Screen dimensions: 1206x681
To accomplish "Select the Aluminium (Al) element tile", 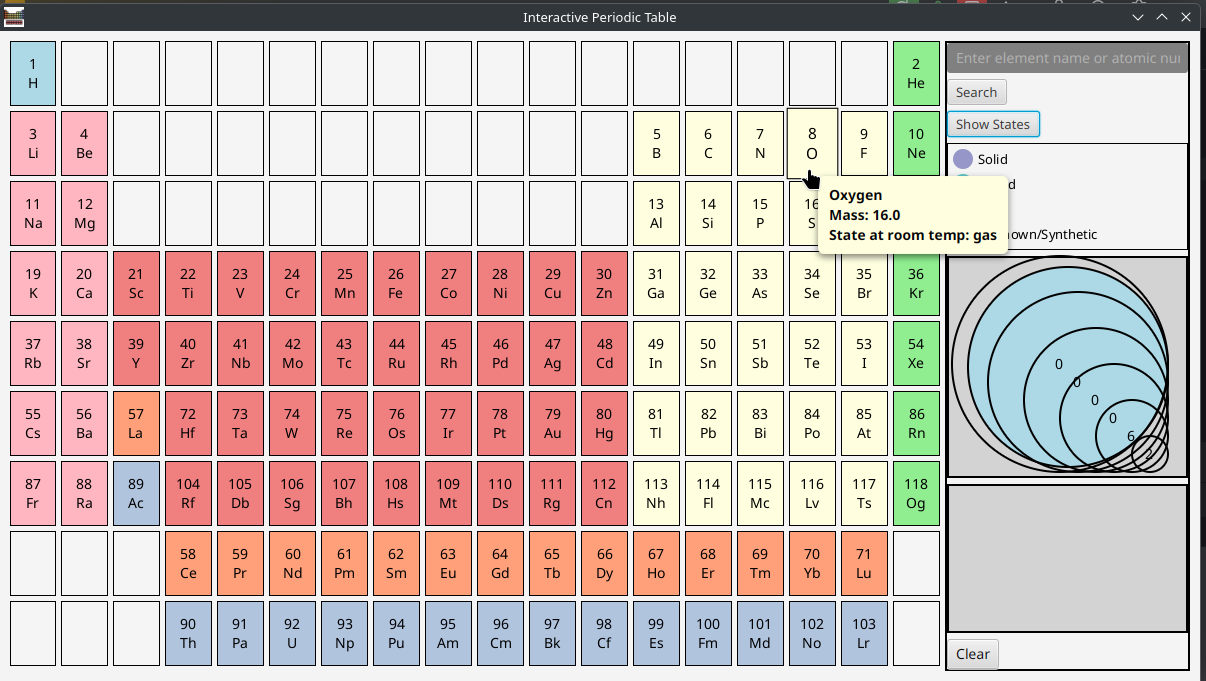I will click(656, 213).
